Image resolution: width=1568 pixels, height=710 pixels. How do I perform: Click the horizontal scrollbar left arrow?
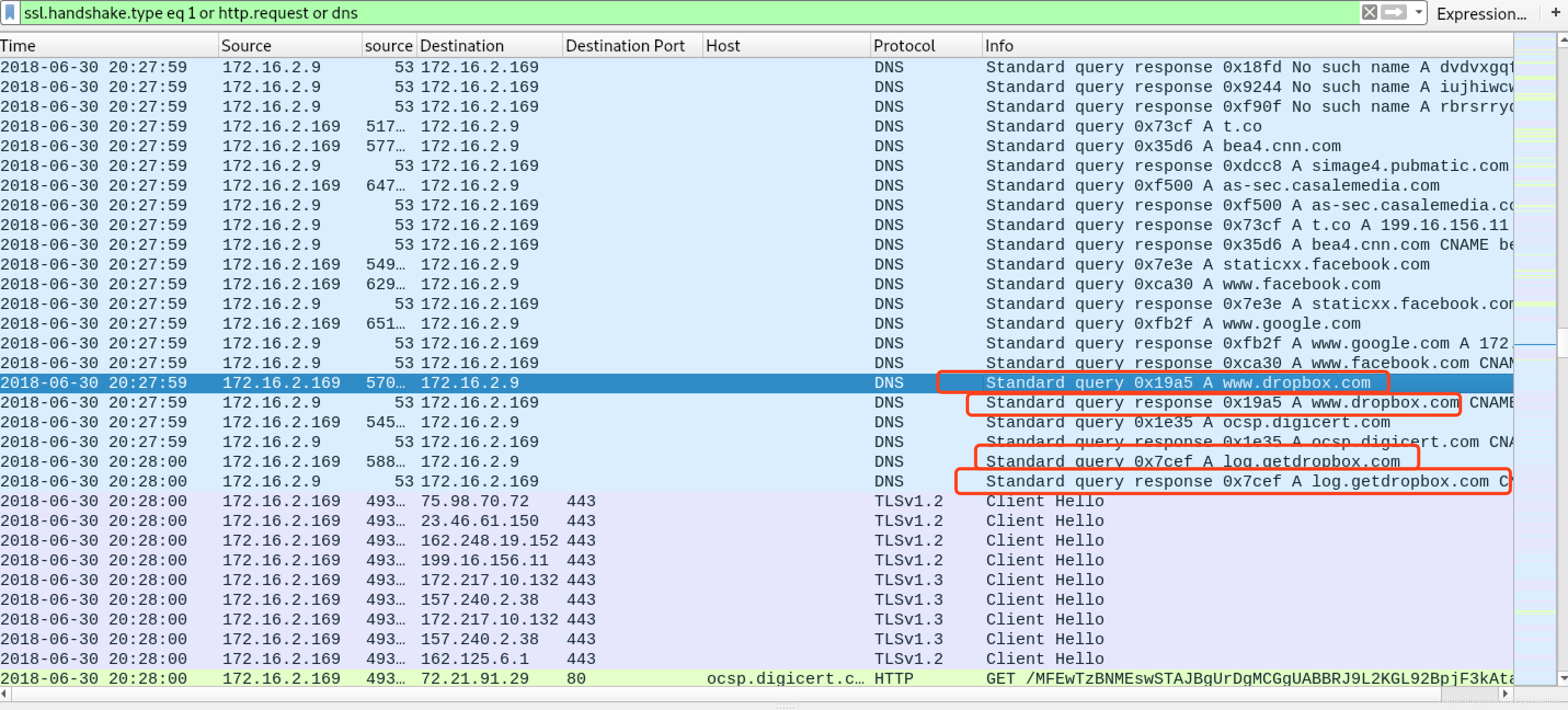5,694
